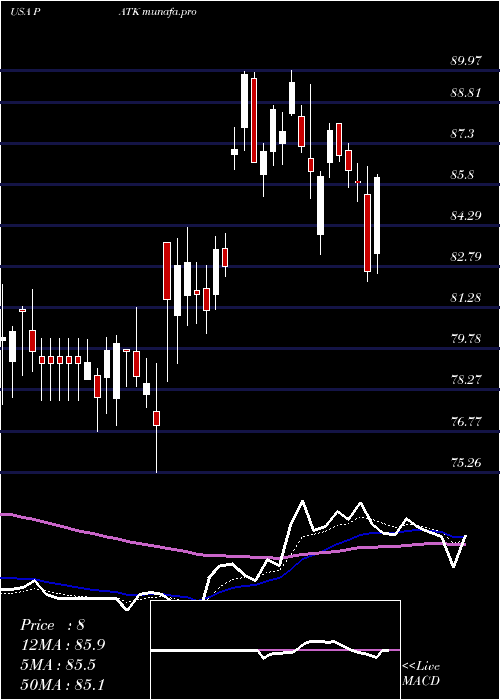Click the 85.8 price axis label
500x700 pixels.
[462, 175]
